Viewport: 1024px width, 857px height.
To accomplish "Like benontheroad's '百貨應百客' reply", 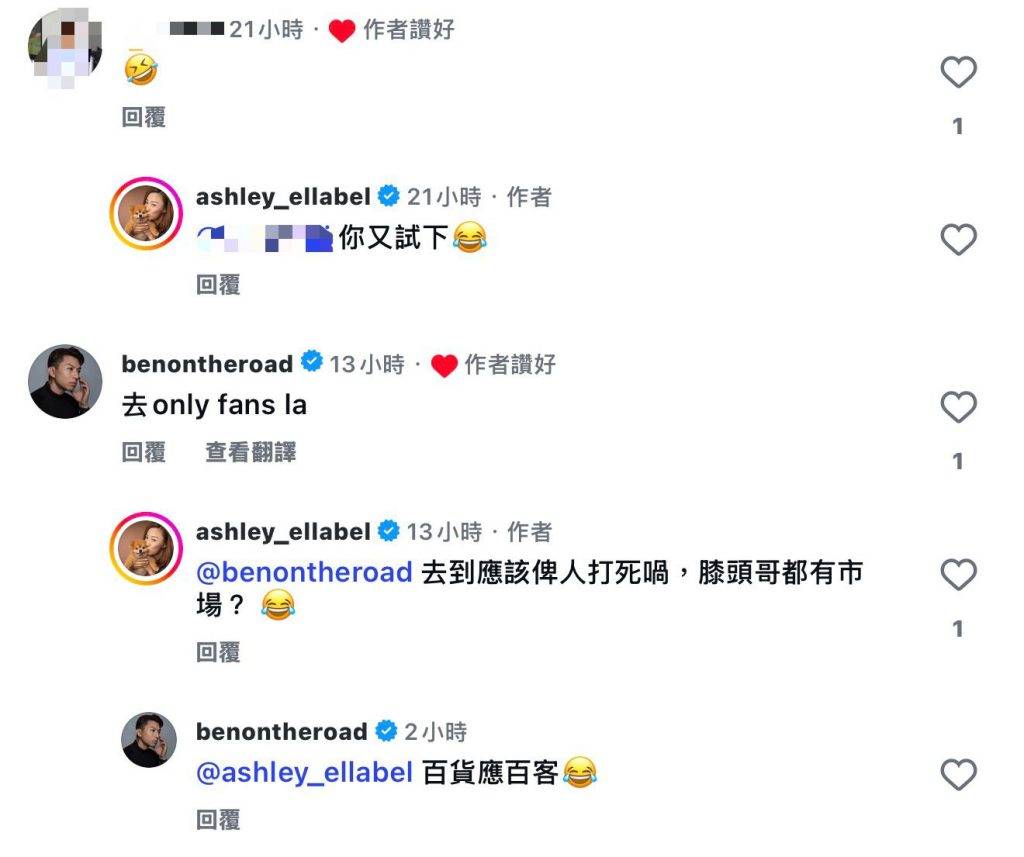I will pos(958,774).
